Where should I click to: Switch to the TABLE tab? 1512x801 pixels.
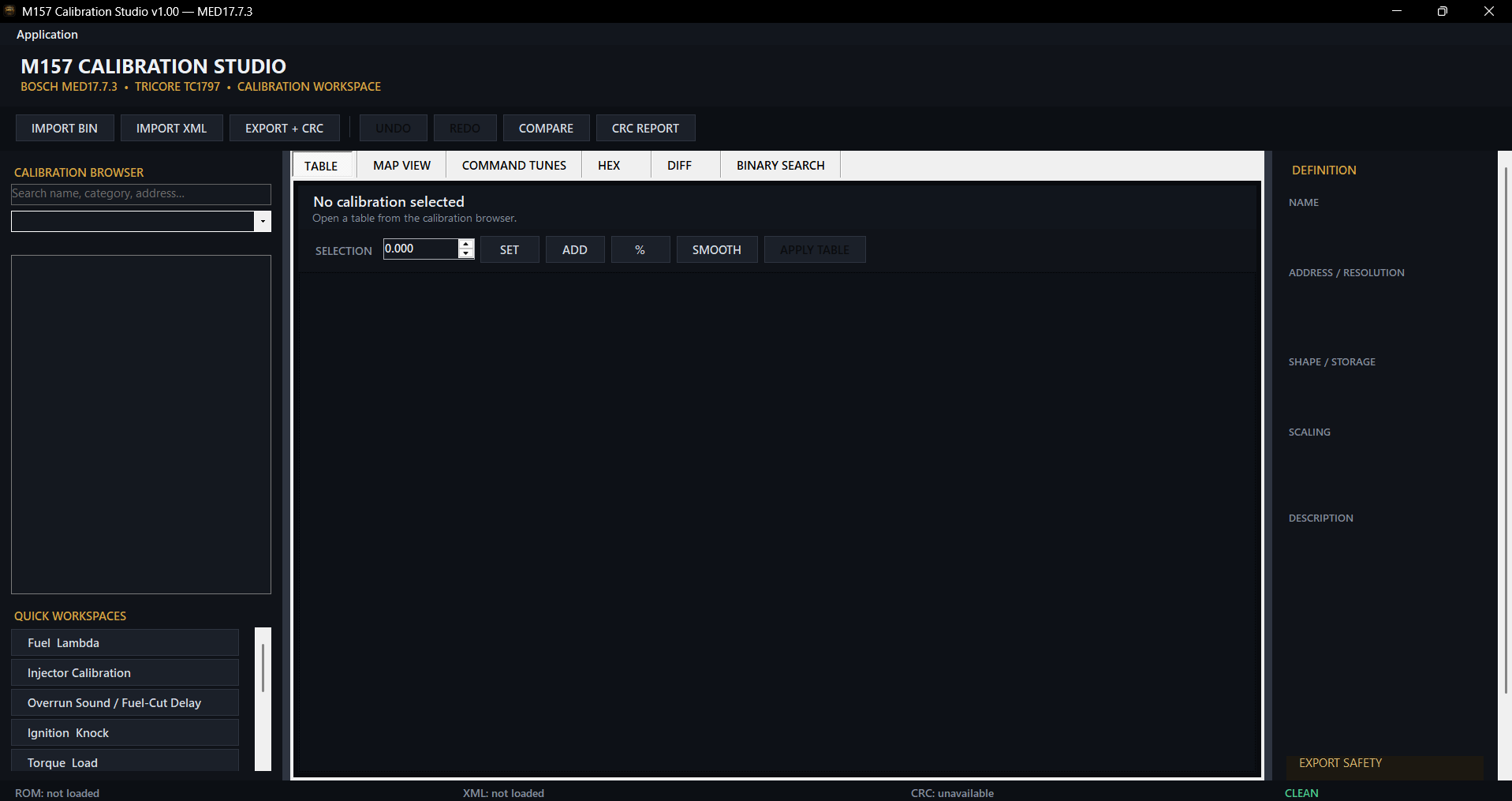tap(321, 166)
